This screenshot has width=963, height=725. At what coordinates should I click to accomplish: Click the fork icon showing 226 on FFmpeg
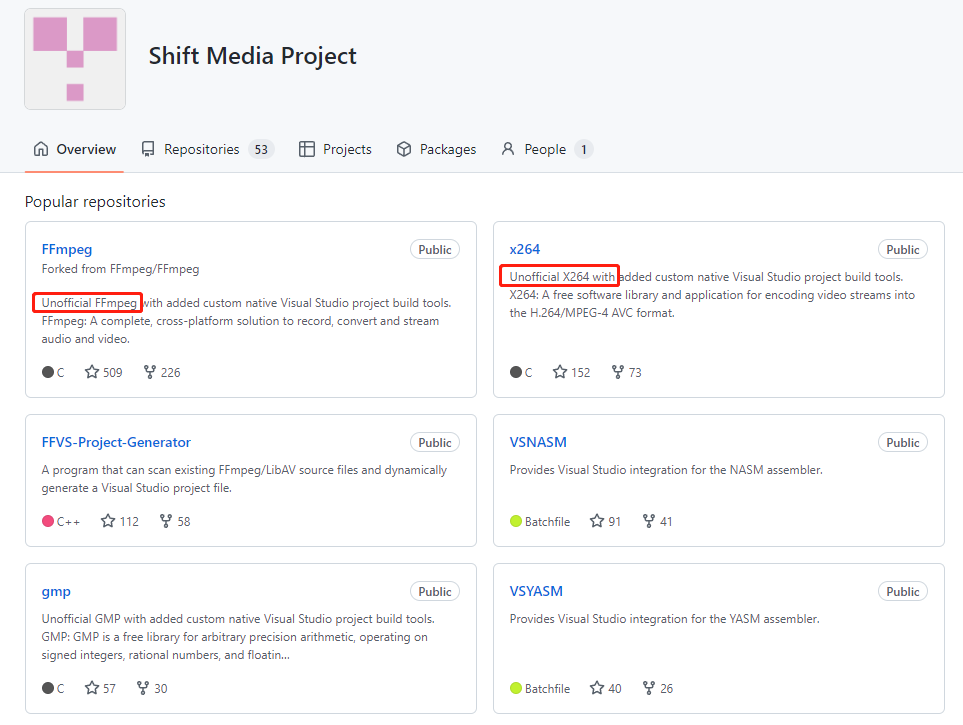150,372
